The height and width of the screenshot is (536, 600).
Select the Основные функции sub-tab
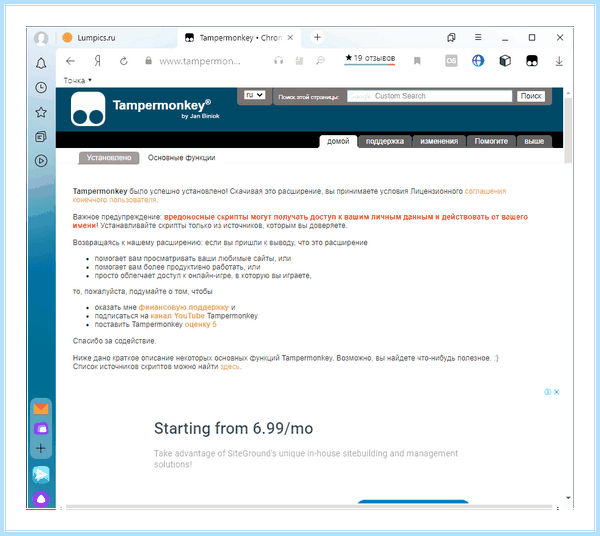click(x=181, y=158)
